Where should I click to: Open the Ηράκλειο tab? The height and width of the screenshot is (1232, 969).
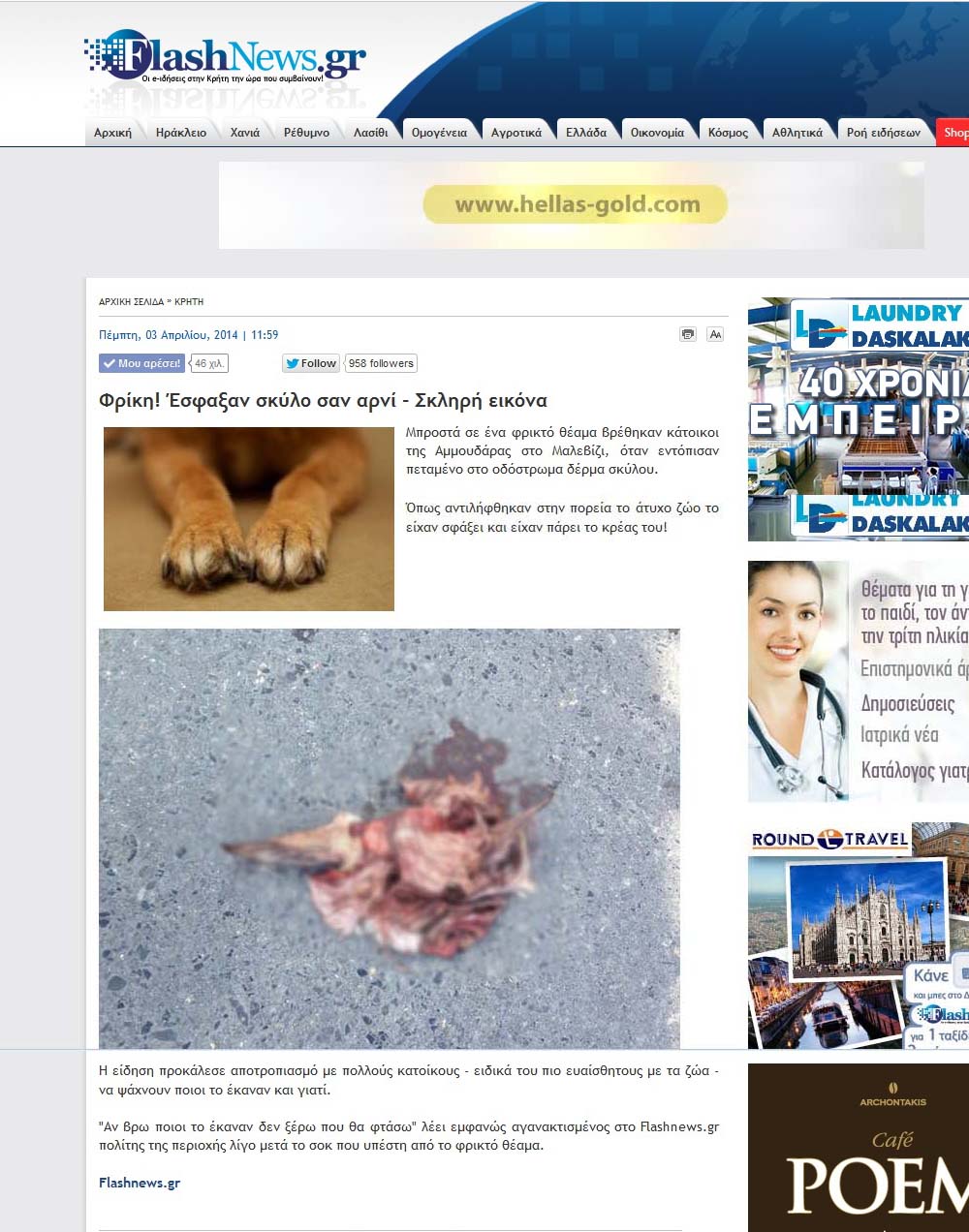coord(181,133)
